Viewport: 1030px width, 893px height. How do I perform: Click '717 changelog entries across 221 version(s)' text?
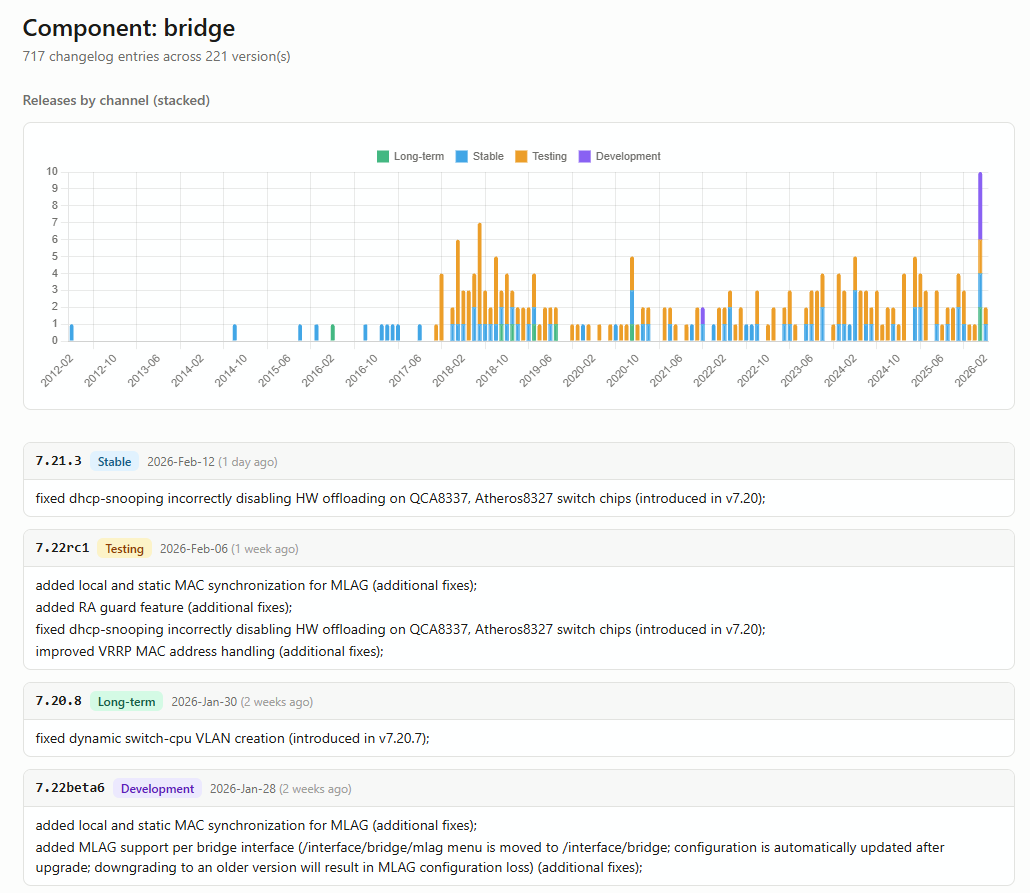156,57
